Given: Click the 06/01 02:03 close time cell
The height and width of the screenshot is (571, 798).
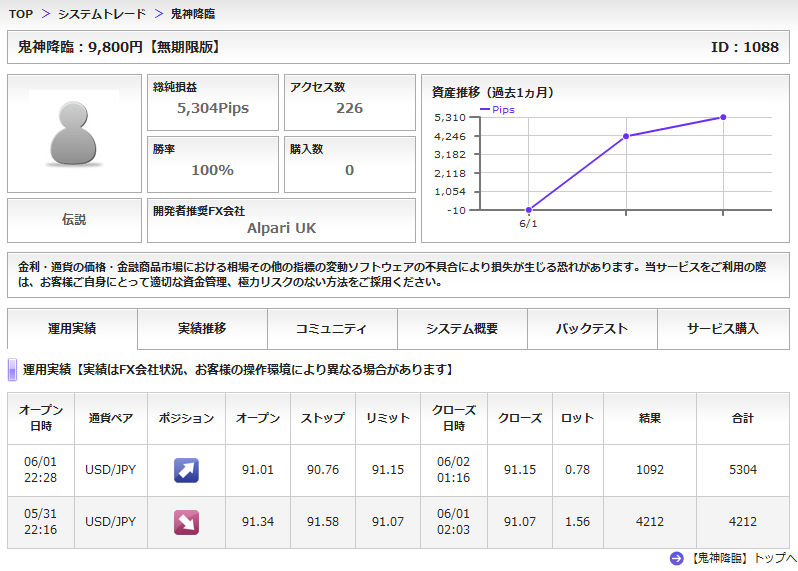Looking at the screenshot, I should coord(454,522).
